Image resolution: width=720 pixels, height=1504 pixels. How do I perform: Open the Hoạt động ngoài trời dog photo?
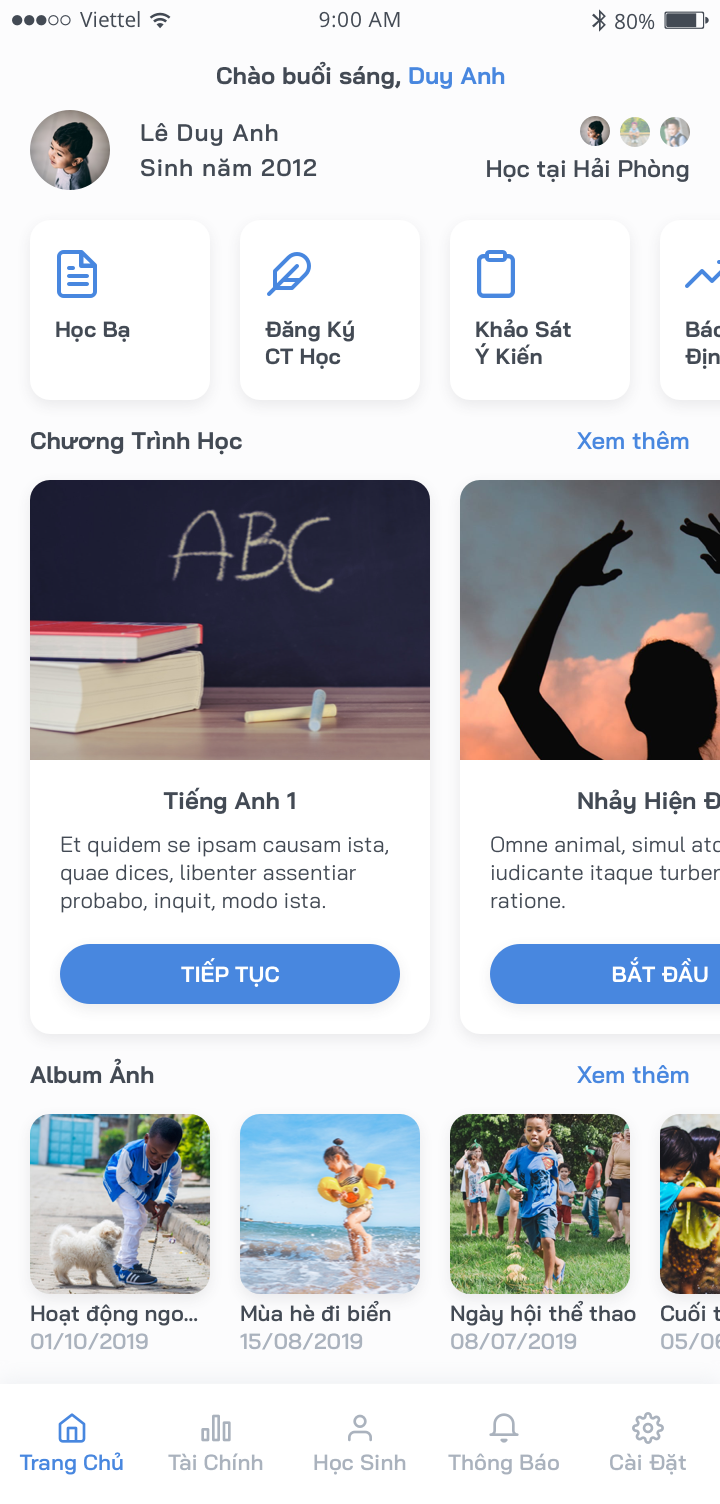coord(120,1204)
